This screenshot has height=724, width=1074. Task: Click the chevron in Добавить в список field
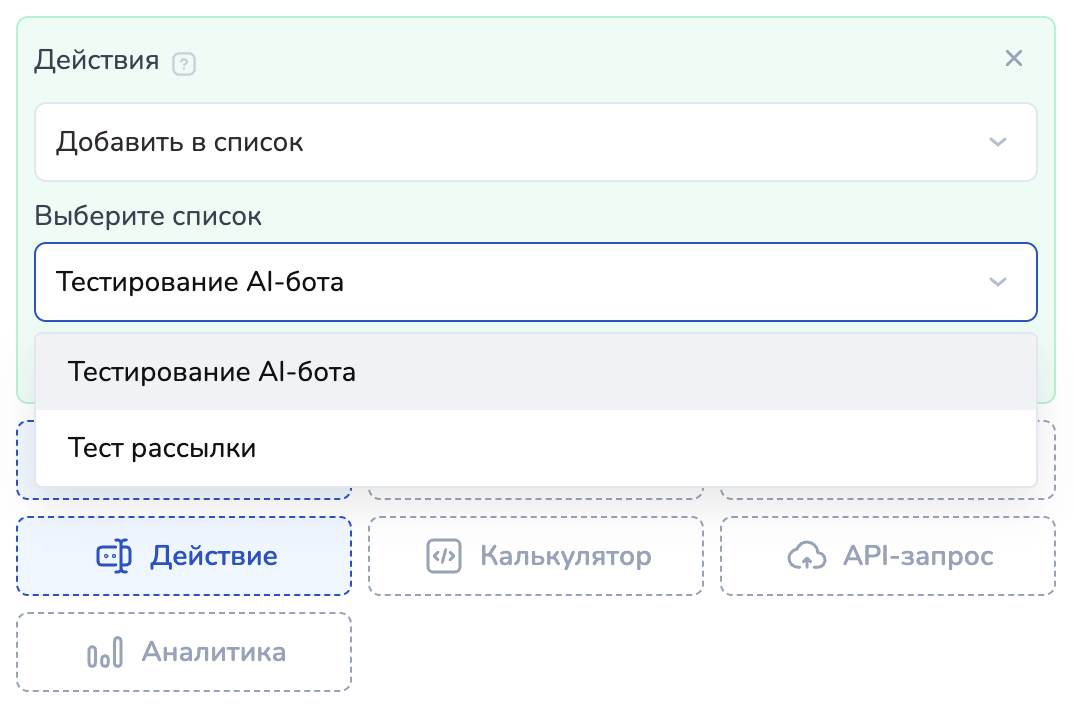997,142
